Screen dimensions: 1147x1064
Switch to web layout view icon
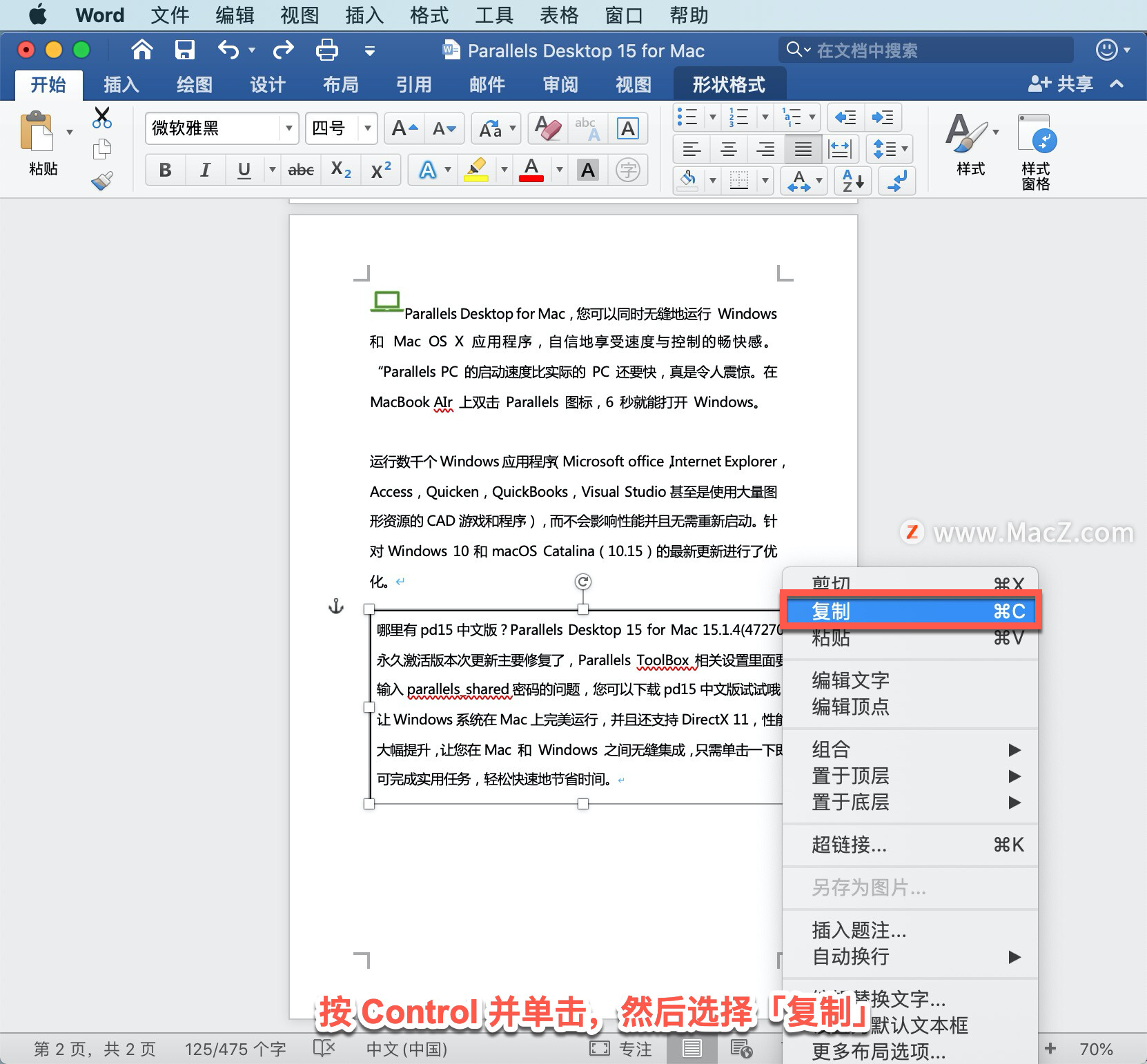(x=741, y=1049)
